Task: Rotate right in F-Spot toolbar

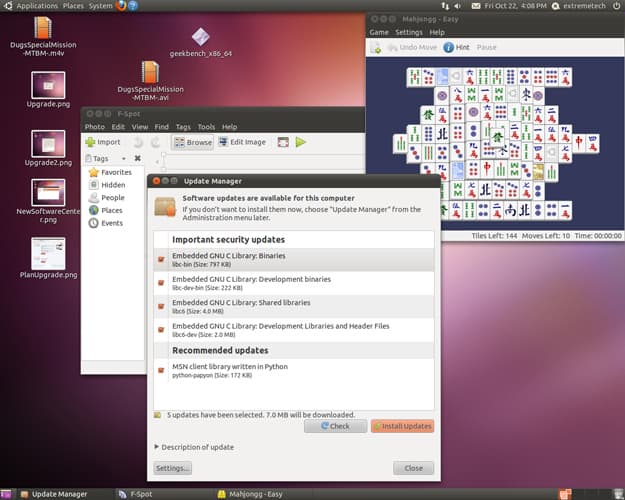Action: [x=155, y=142]
